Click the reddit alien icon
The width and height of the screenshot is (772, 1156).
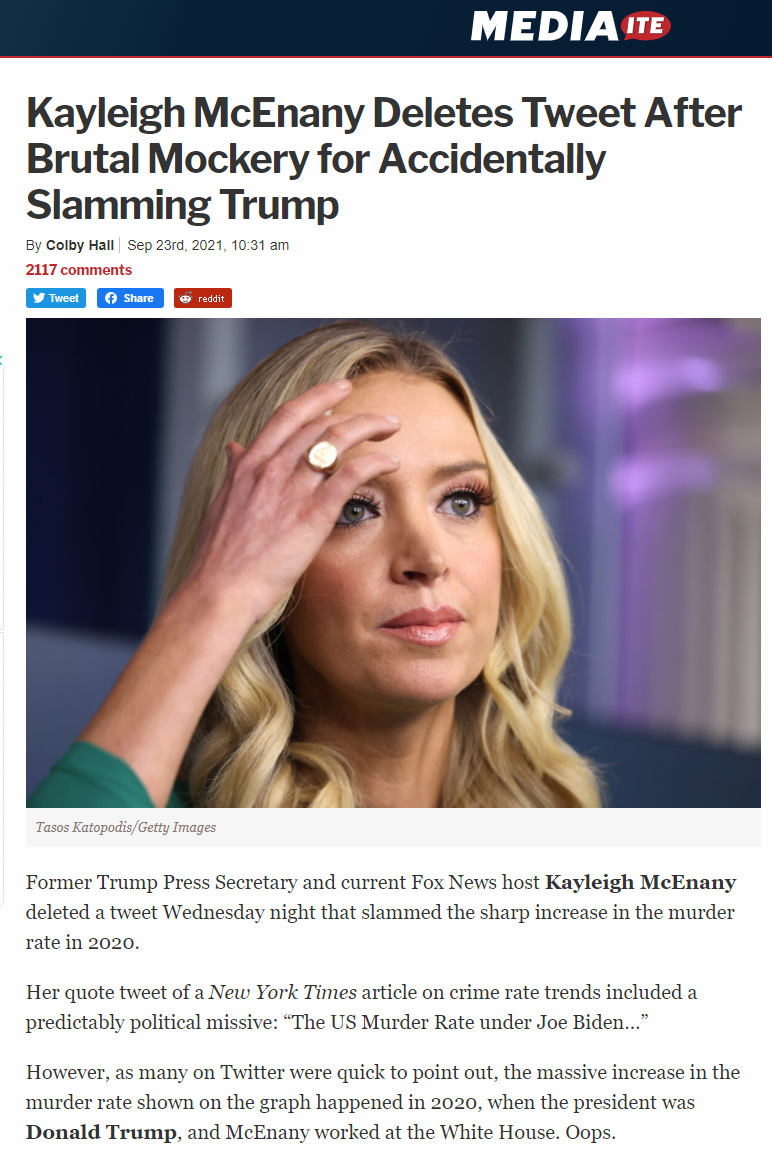coord(186,298)
